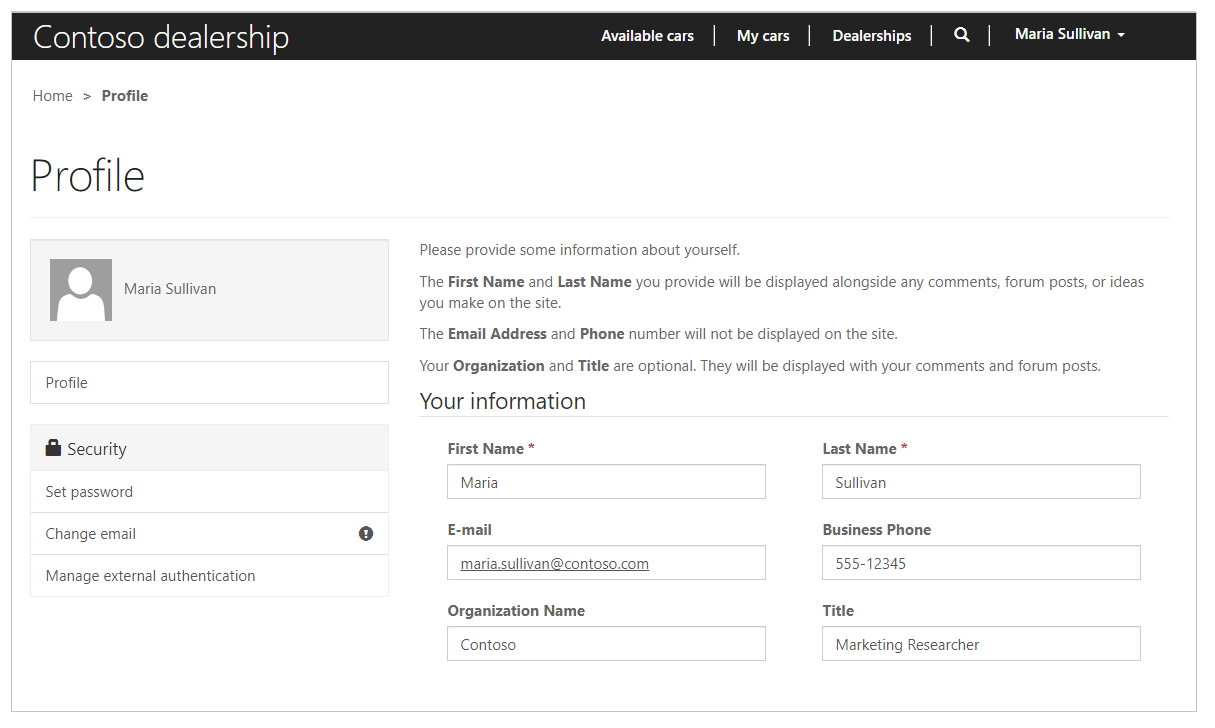Click the 'Email Address and Phone number' sentence
The width and height of the screenshot is (1215, 728).
click(x=659, y=334)
